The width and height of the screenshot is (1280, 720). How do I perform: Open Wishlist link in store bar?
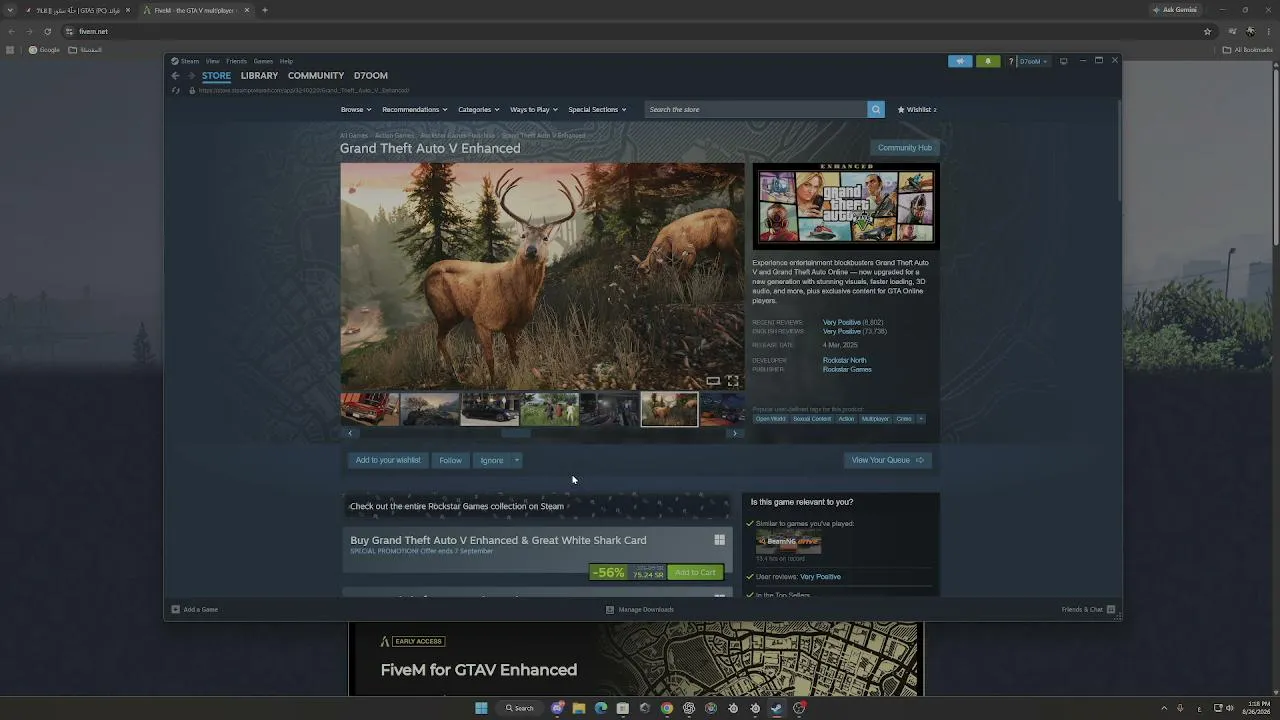[917, 109]
